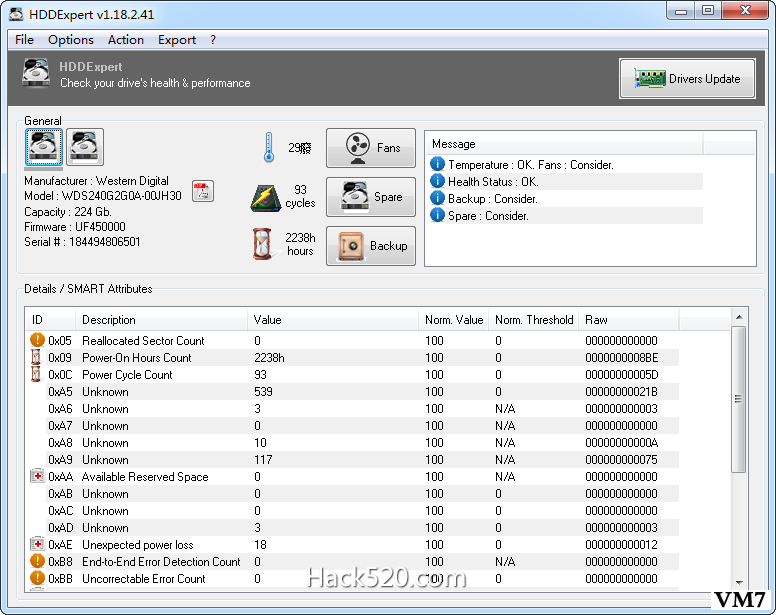This screenshot has width=776, height=615.
Task: Select the first hard drive icon
Action: (44, 146)
